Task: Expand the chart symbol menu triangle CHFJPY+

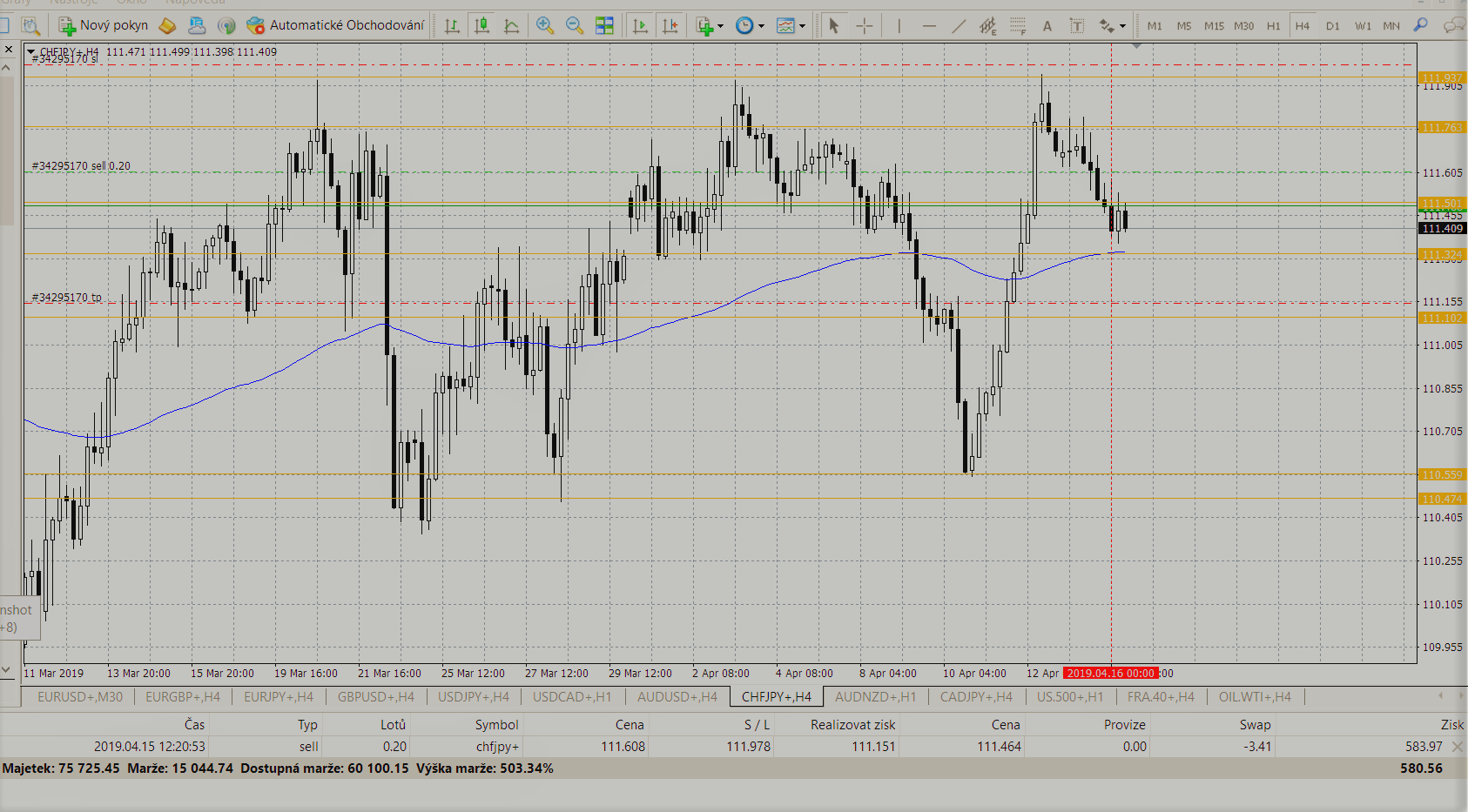Action: click(x=31, y=52)
